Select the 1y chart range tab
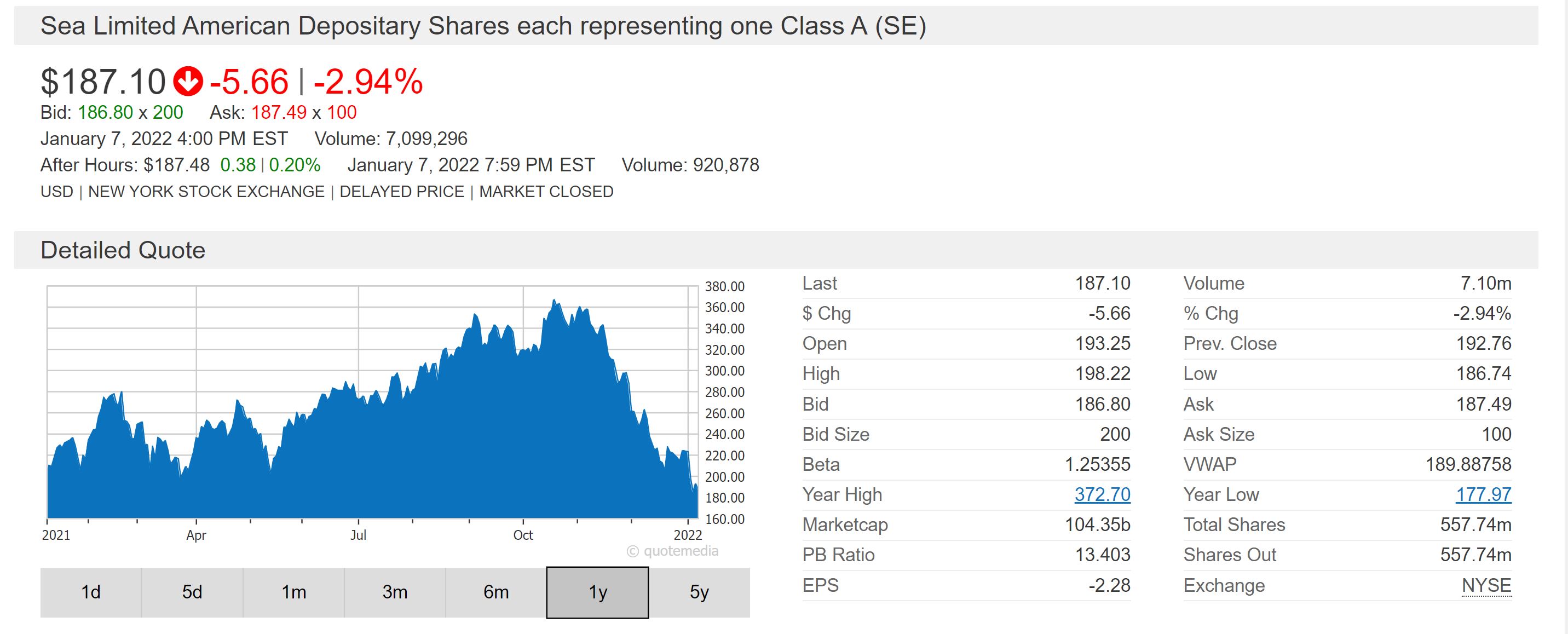1568x634 pixels. click(598, 592)
